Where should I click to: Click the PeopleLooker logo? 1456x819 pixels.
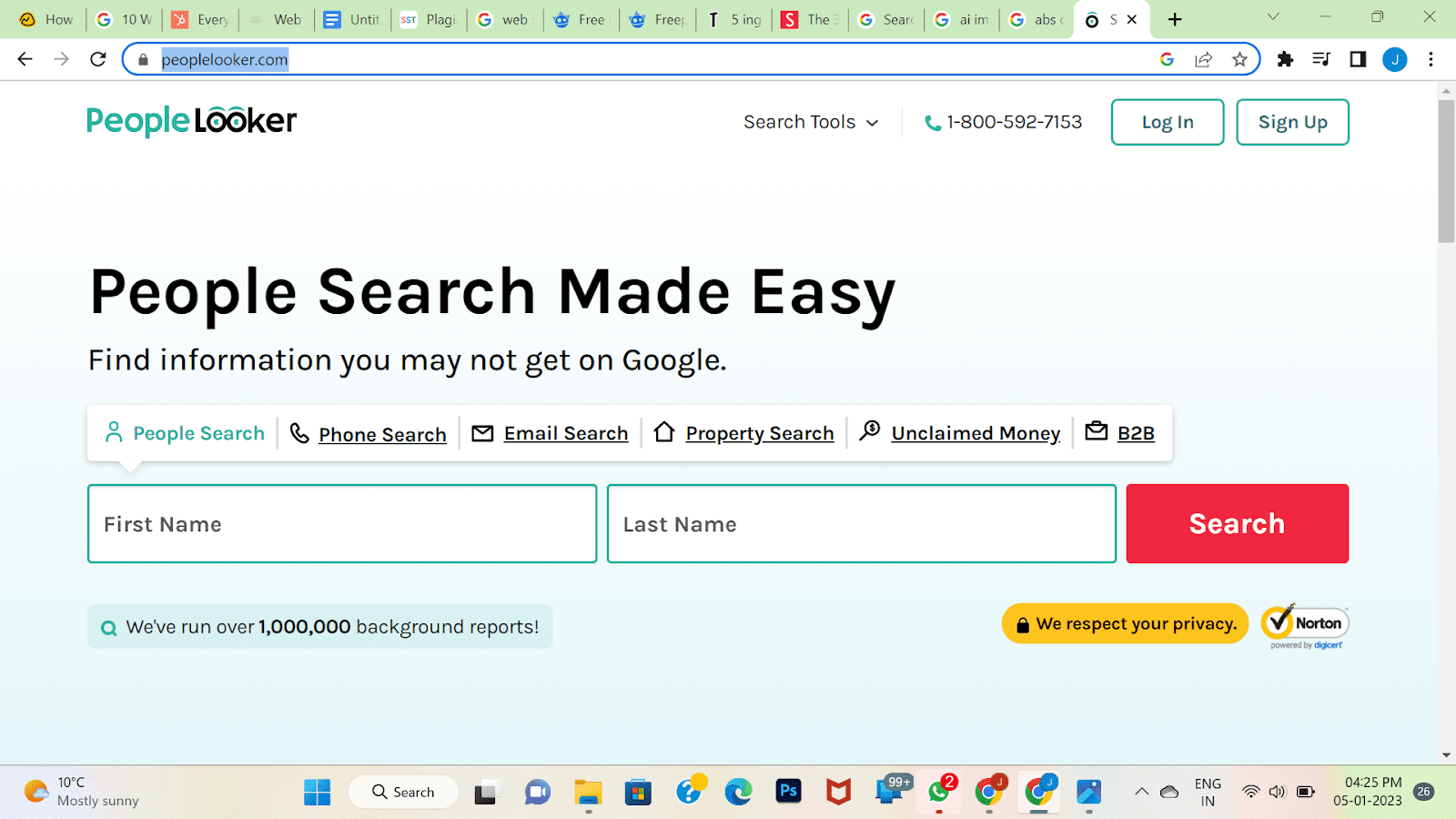point(191,121)
